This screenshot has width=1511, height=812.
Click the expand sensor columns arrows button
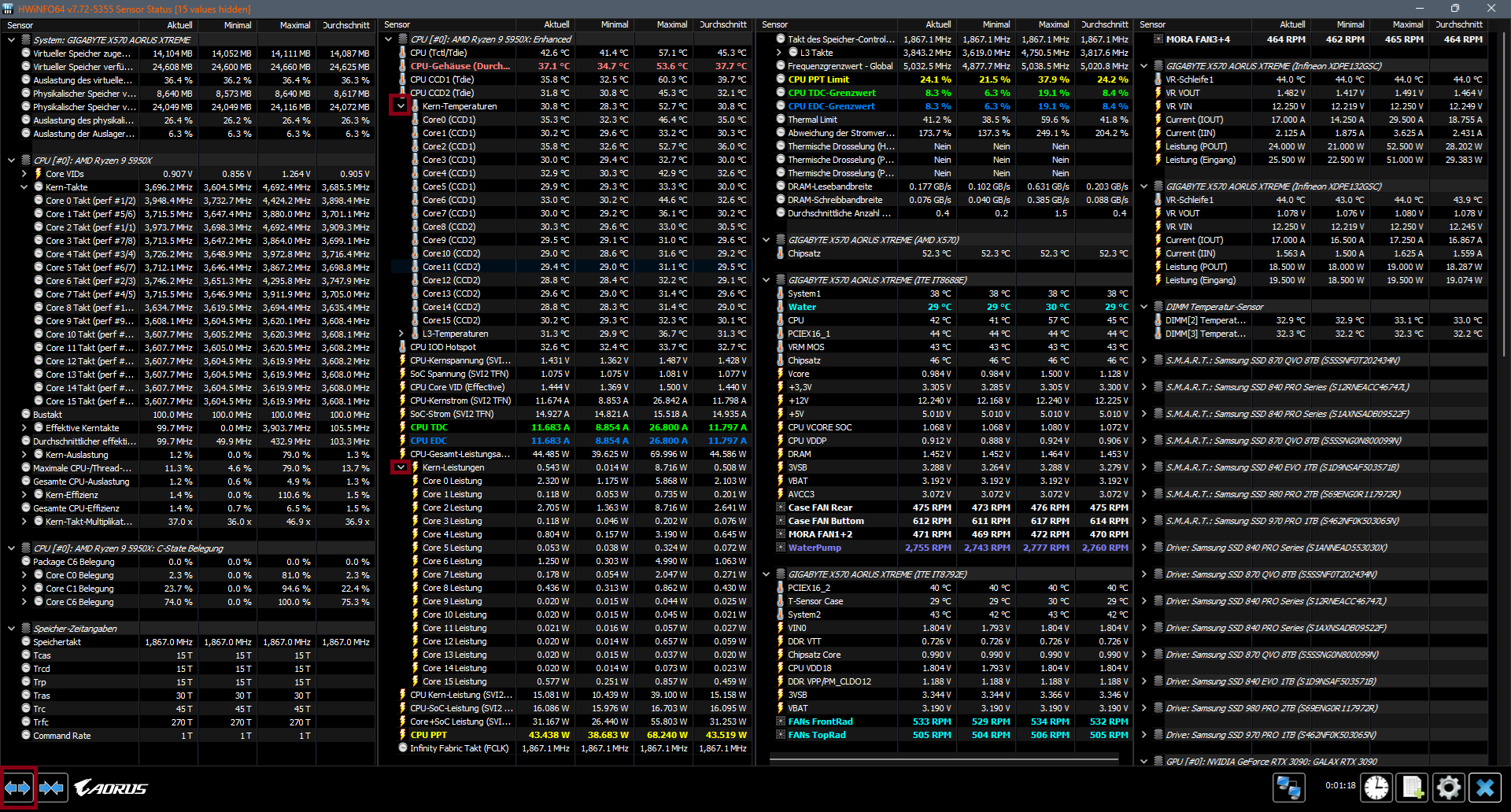click(18, 788)
